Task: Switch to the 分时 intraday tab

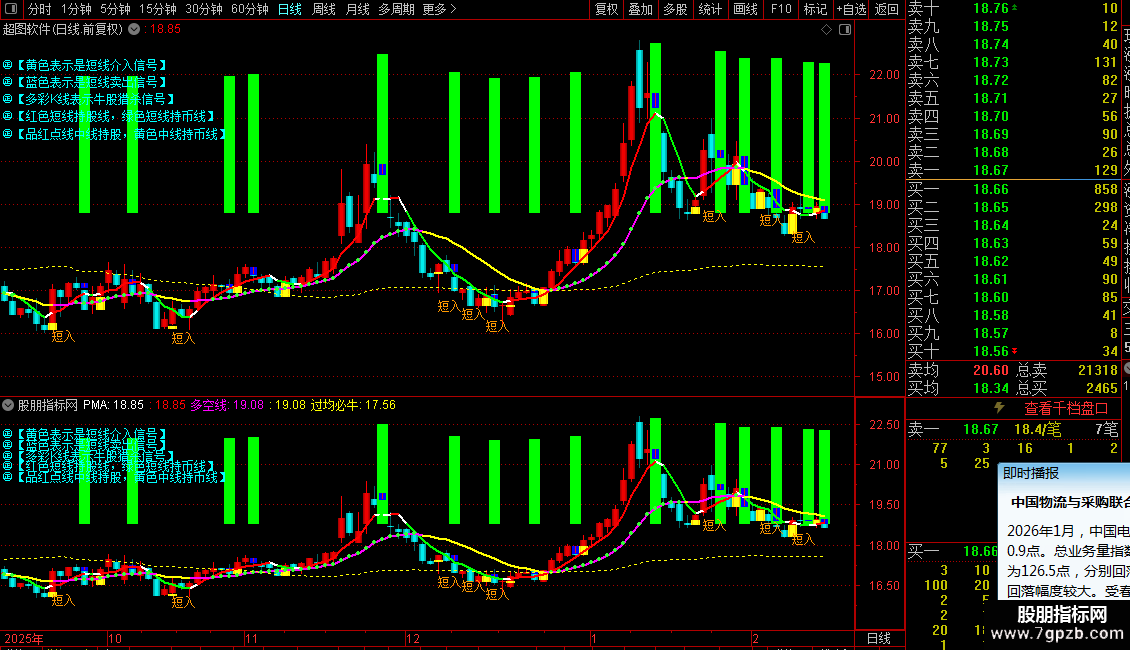Action: [40, 9]
